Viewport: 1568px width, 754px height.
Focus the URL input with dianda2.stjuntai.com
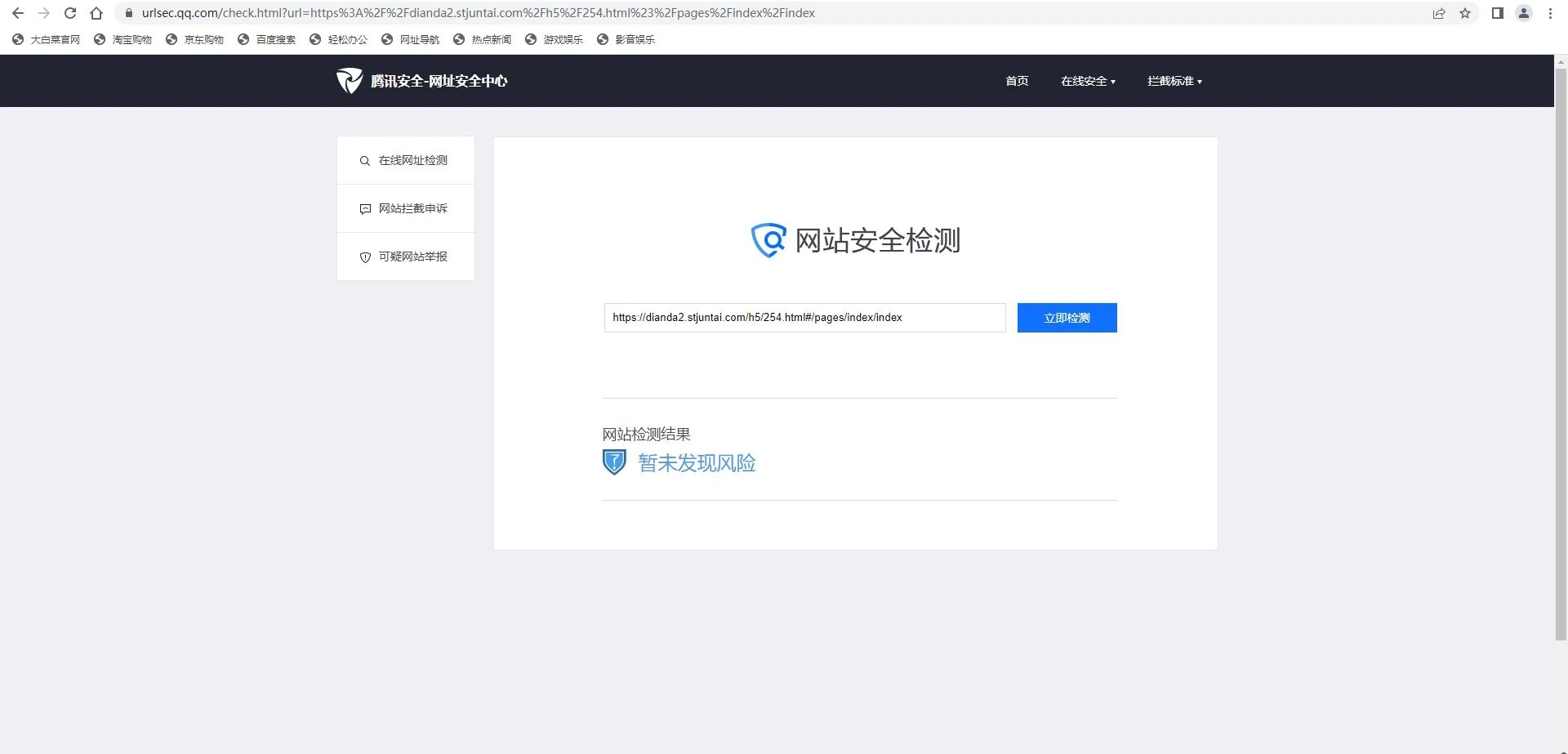804,318
